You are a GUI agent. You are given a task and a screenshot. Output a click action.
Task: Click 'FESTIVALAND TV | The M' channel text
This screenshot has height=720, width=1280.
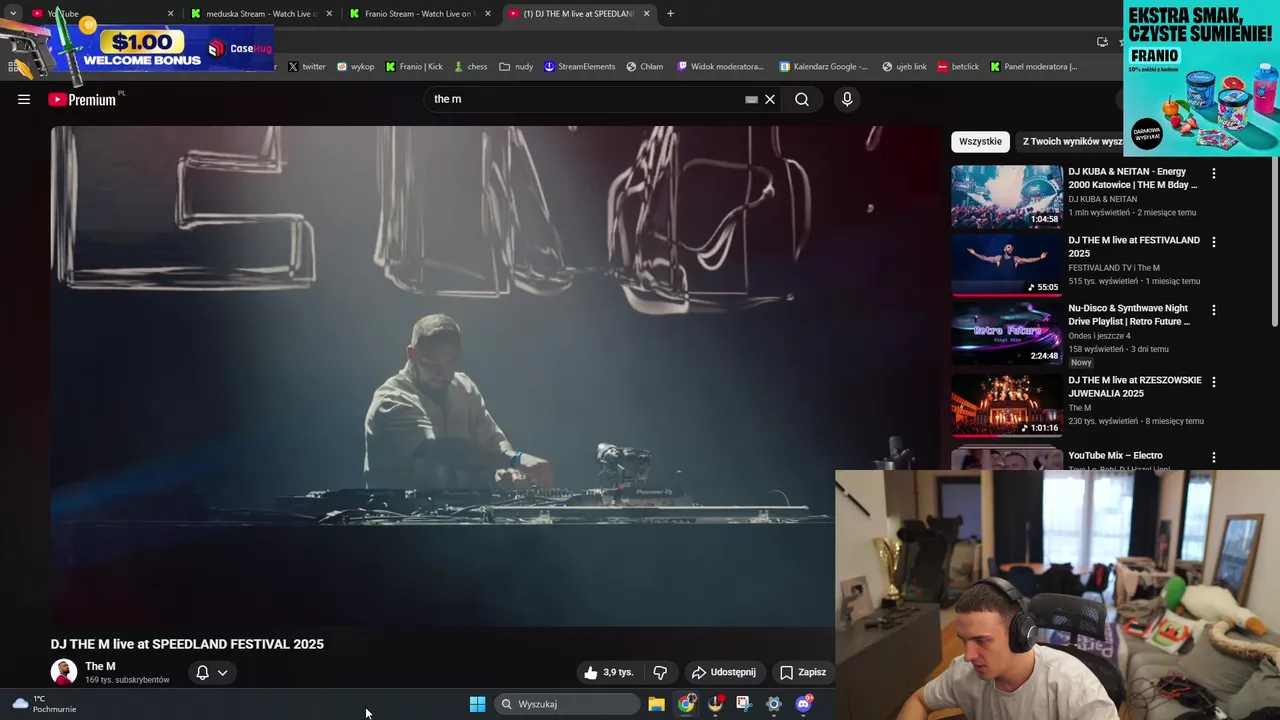(x=1114, y=268)
